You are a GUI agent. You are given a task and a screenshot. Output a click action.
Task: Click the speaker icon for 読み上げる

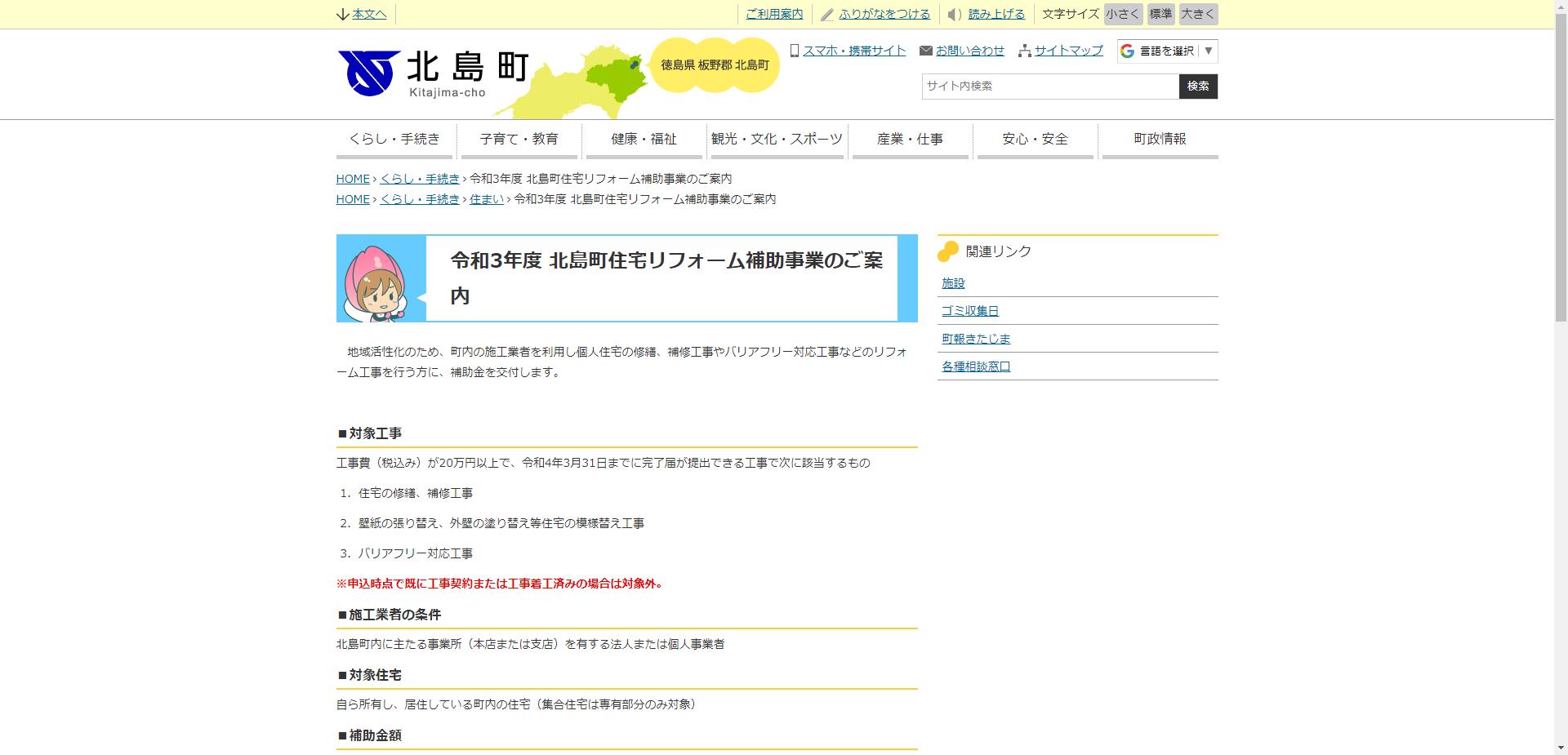(x=954, y=14)
